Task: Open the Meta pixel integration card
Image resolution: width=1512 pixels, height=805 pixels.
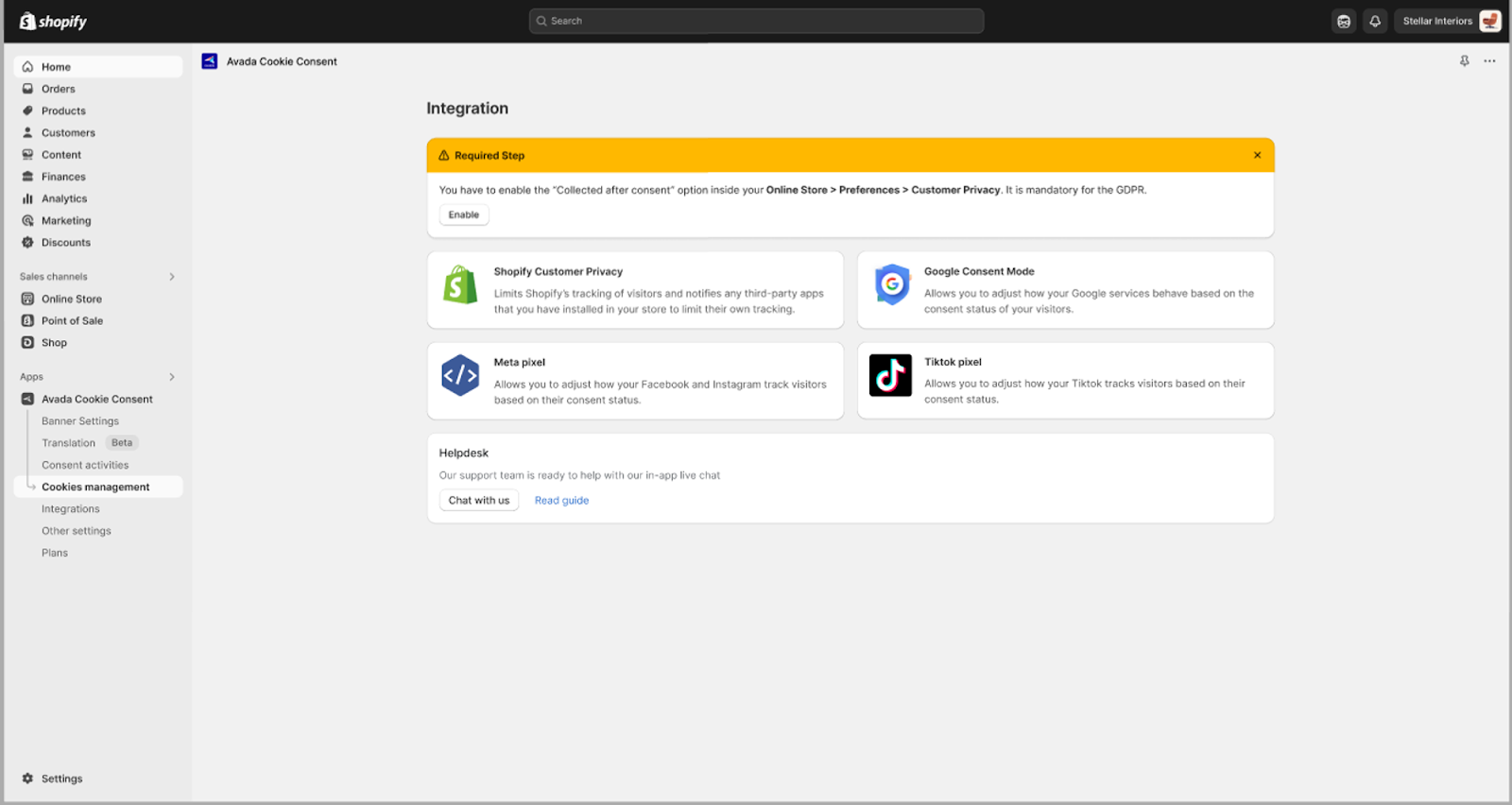Action: tap(635, 381)
